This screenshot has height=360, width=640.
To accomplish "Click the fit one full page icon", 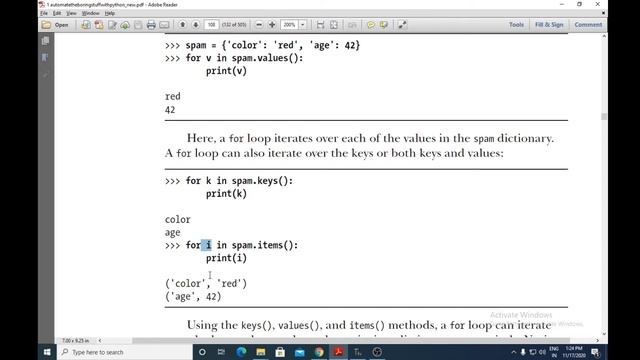I will [334, 25].
